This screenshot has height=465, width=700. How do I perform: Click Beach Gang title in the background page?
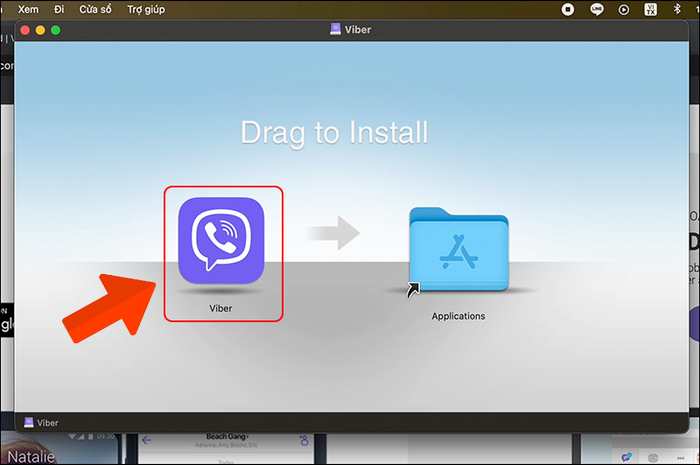(227, 436)
